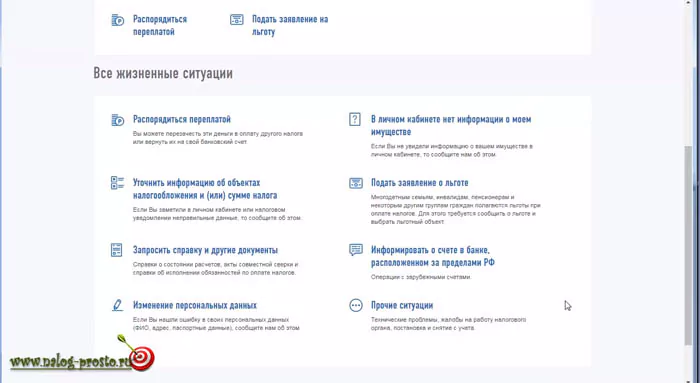Viewport: 700px width, 383px height.
Task: Click speech bubble icon for foreign bank account
Action: click(x=356, y=250)
